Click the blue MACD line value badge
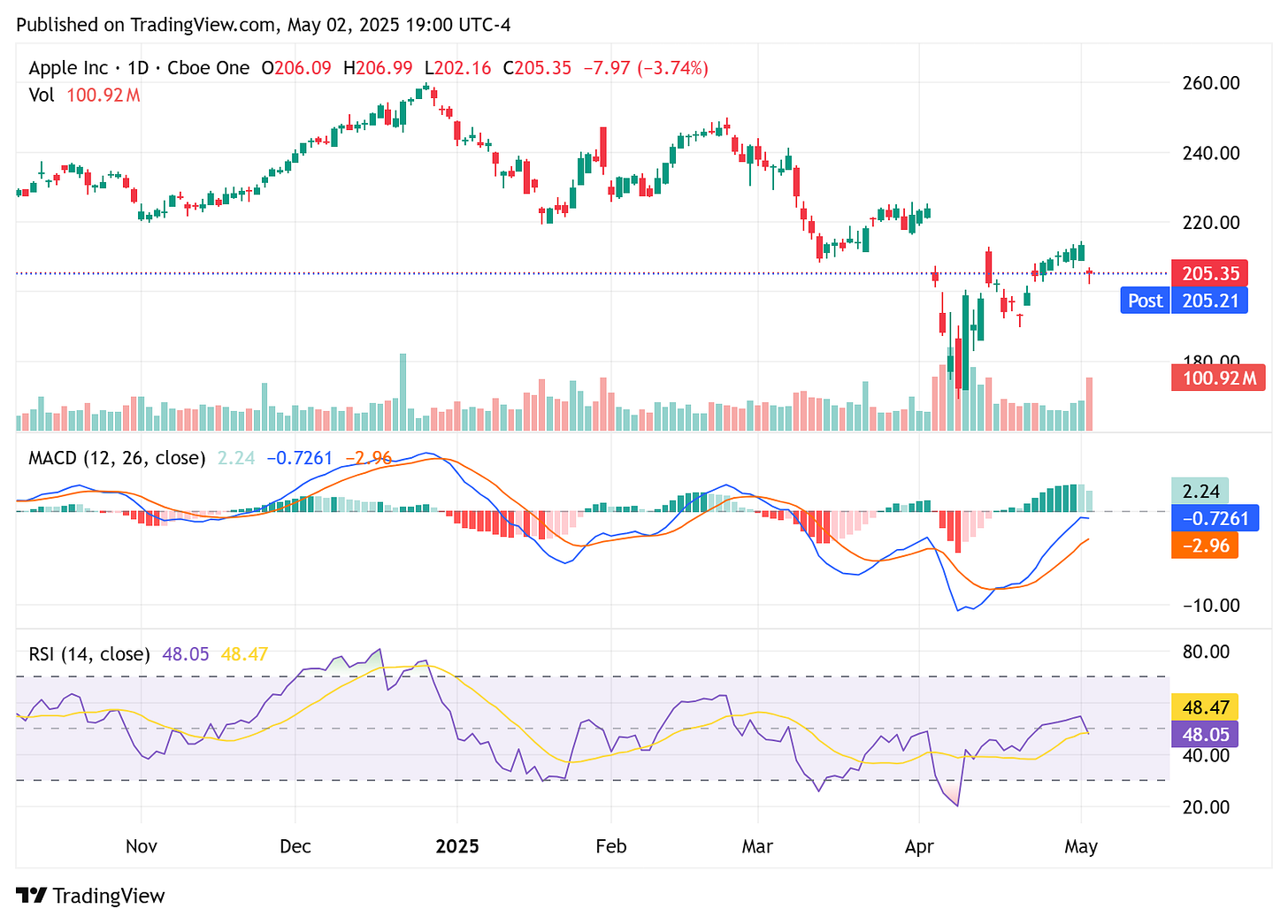The image size is (1288, 924). click(1214, 518)
